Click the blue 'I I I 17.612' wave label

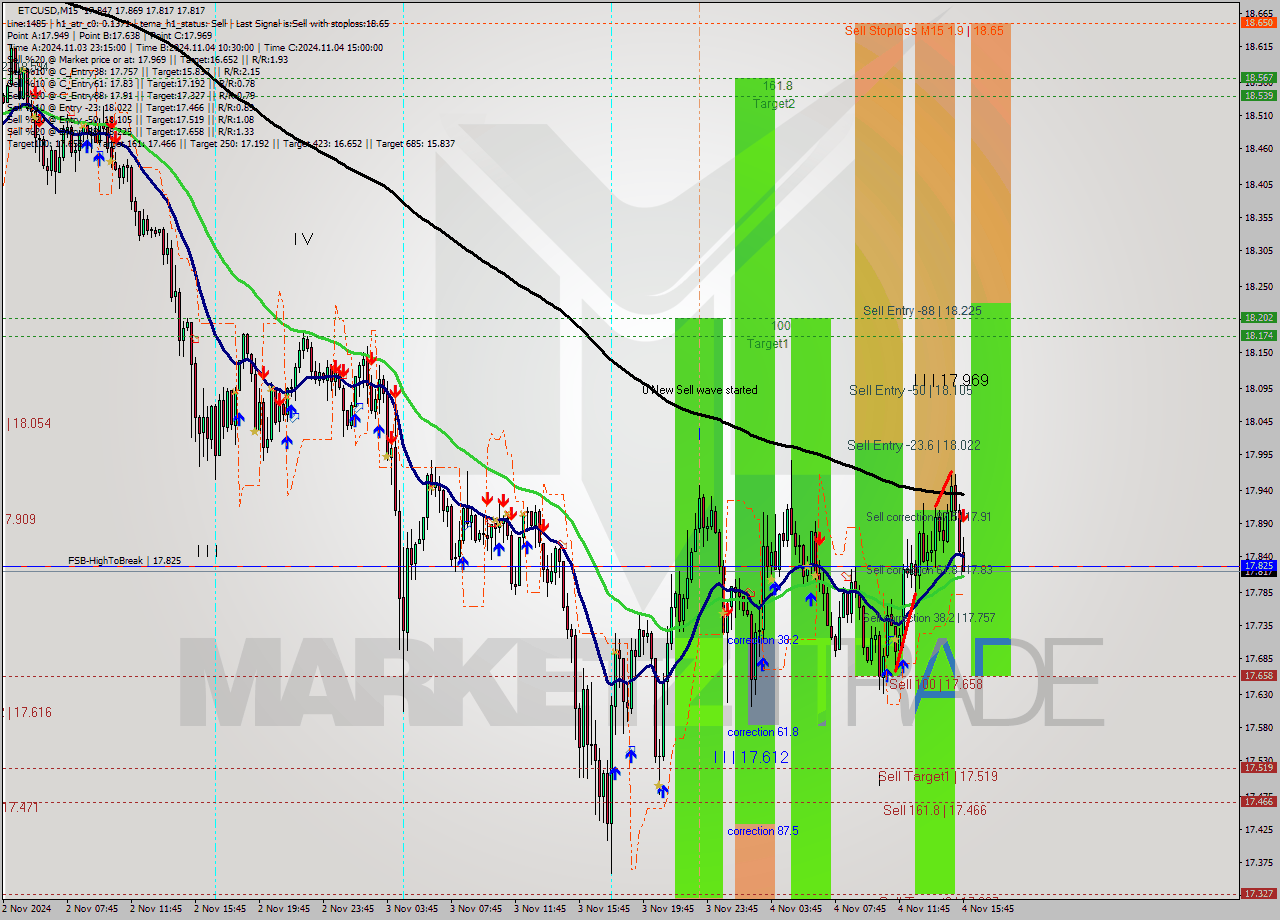point(751,758)
